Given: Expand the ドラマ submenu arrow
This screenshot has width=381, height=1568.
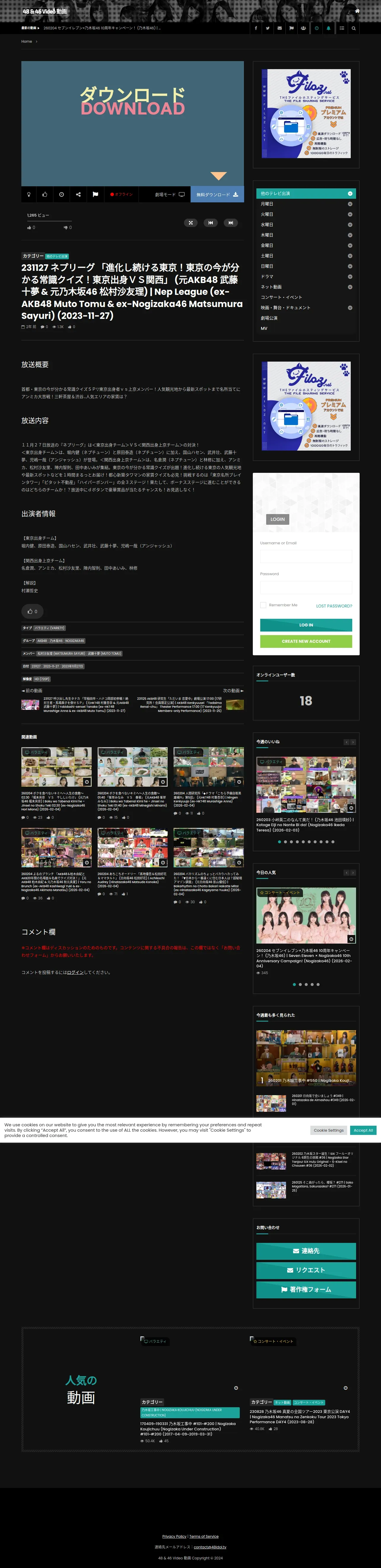Looking at the screenshot, I should [x=350, y=276].
